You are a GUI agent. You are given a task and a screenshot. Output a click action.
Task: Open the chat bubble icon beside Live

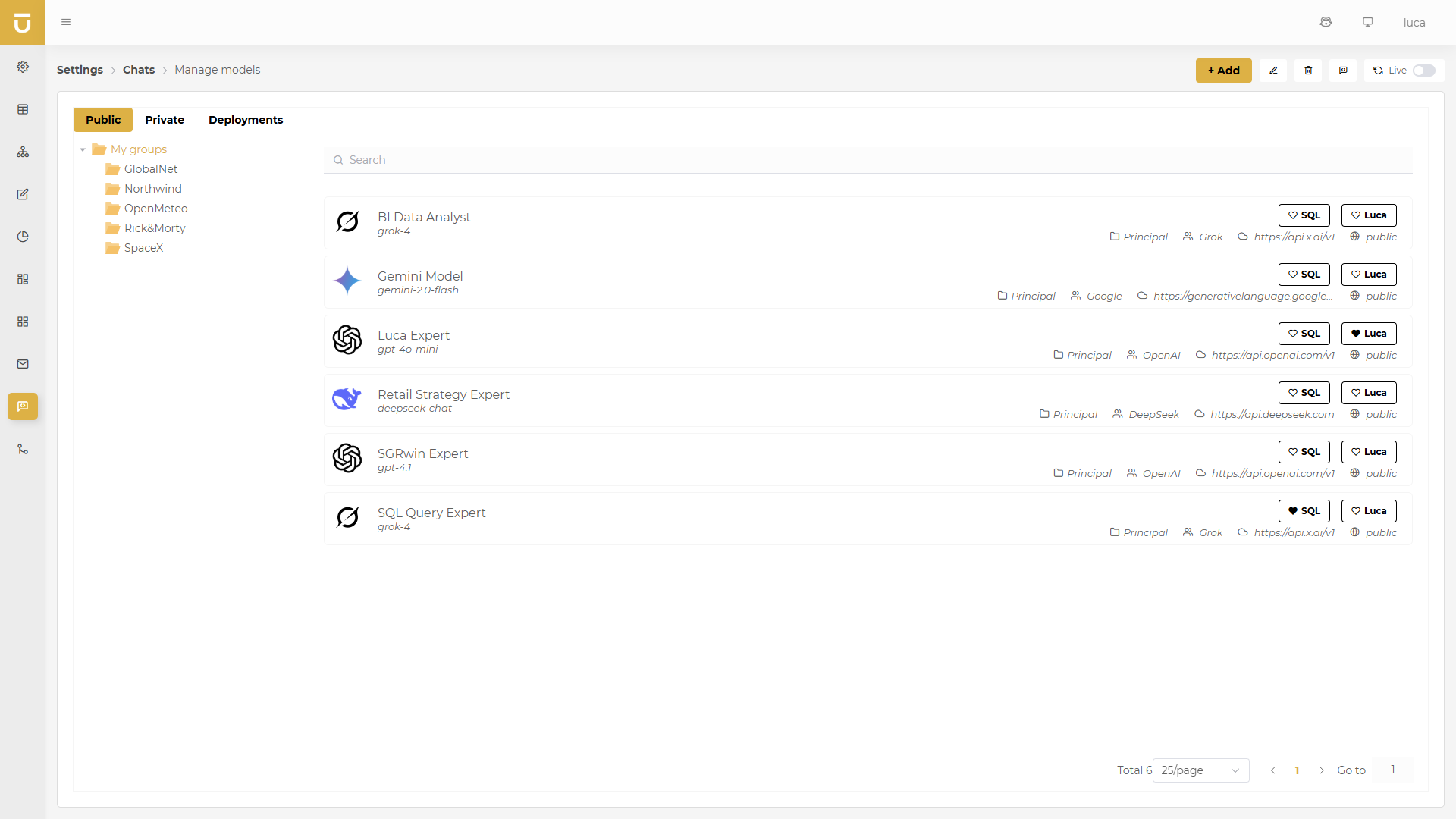point(1343,71)
